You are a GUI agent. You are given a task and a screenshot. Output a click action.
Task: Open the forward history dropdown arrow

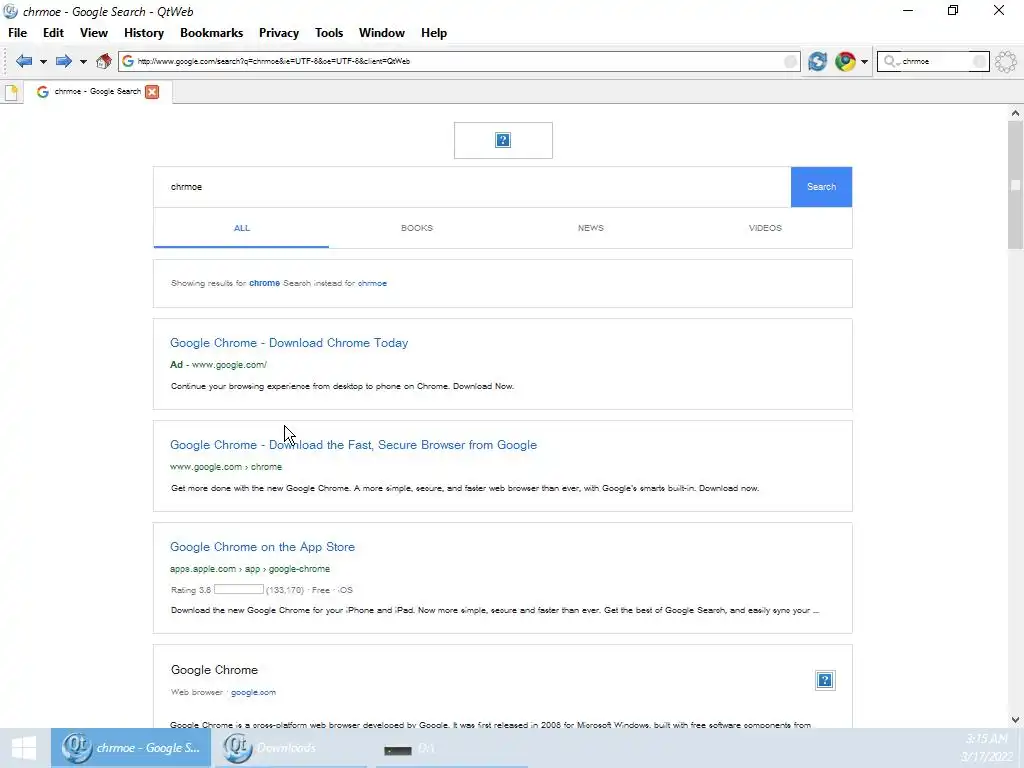(x=83, y=62)
